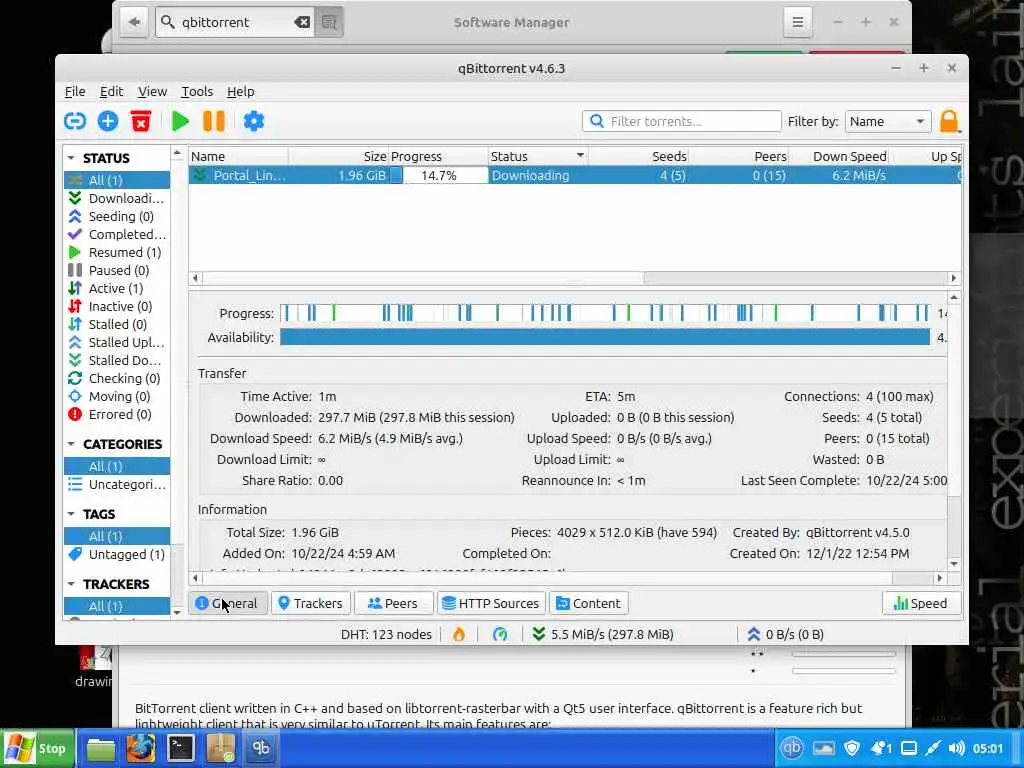Viewport: 1024px width, 768px height.
Task: Click the torrent pieces Progress bar
Action: (605, 313)
